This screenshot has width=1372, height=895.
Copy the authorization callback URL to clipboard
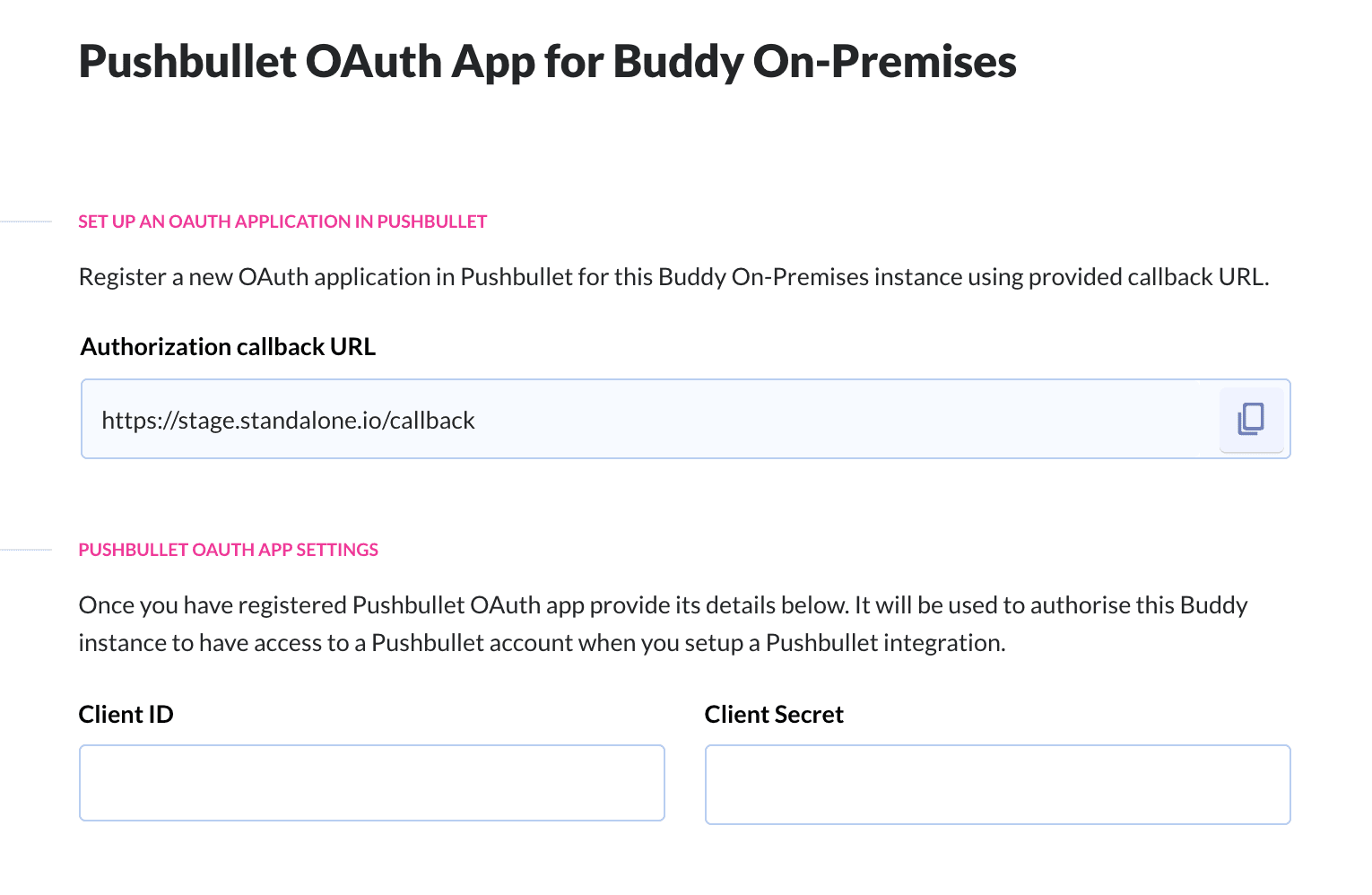coord(1251,419)
